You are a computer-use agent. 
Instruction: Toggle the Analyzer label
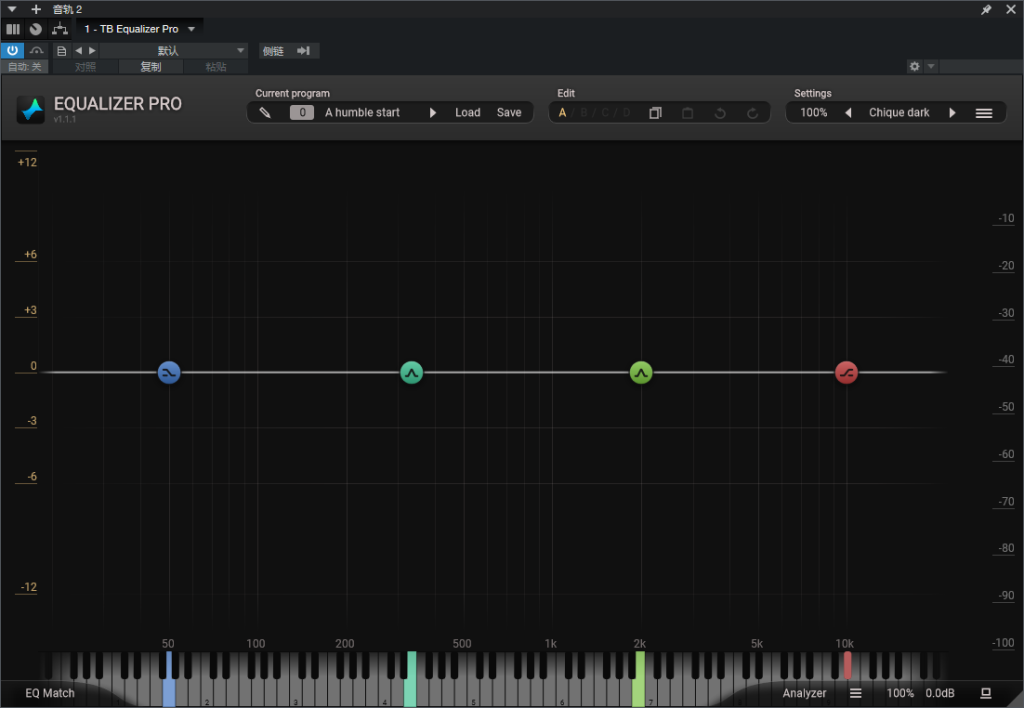804,693
